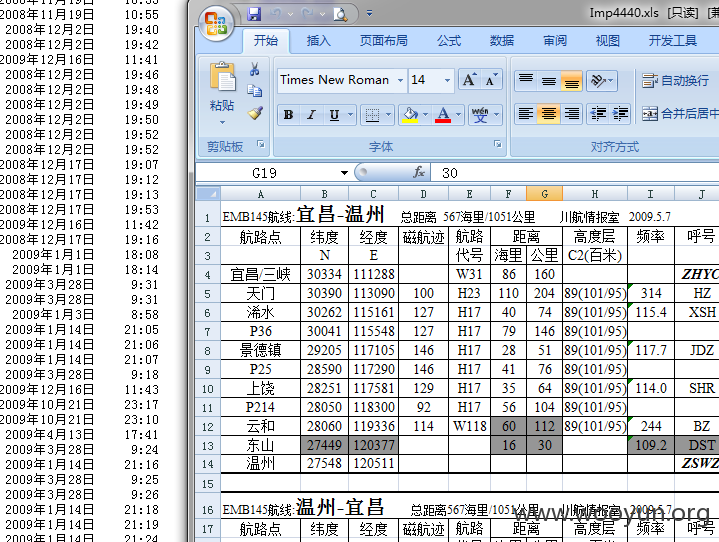The width and height of the screenshot is (719, 542).
Task: Increase indent in alignment group
Action: click(x=620, y=113)
